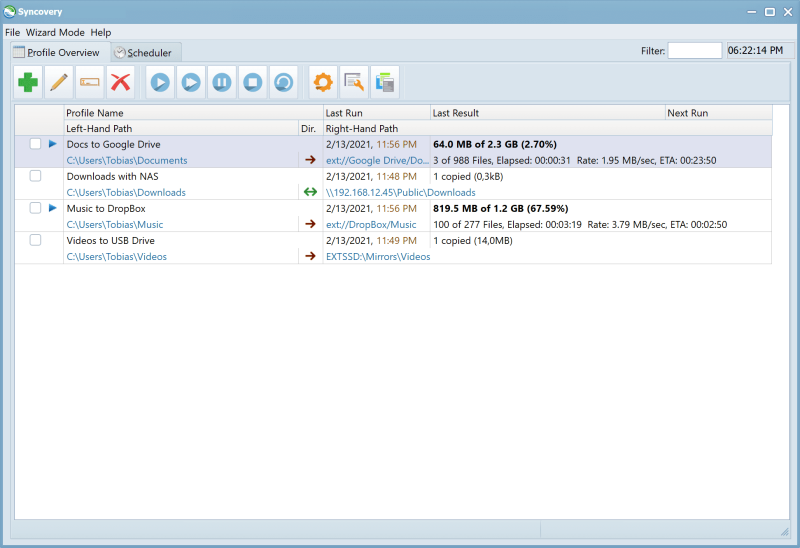800x548 pixels.
Task: Open path C:\Users\Tobias\Videos
Action: [x=117, y=257]
